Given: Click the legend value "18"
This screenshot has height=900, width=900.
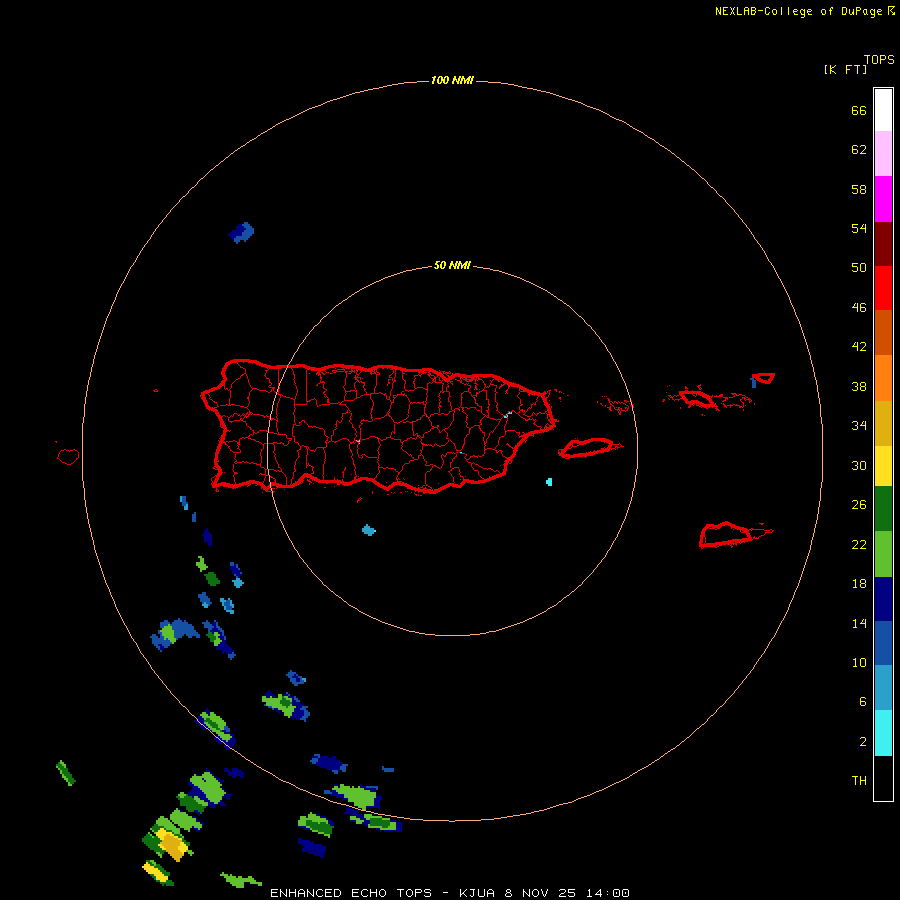Looking at the screenshot, I should 859,584.
